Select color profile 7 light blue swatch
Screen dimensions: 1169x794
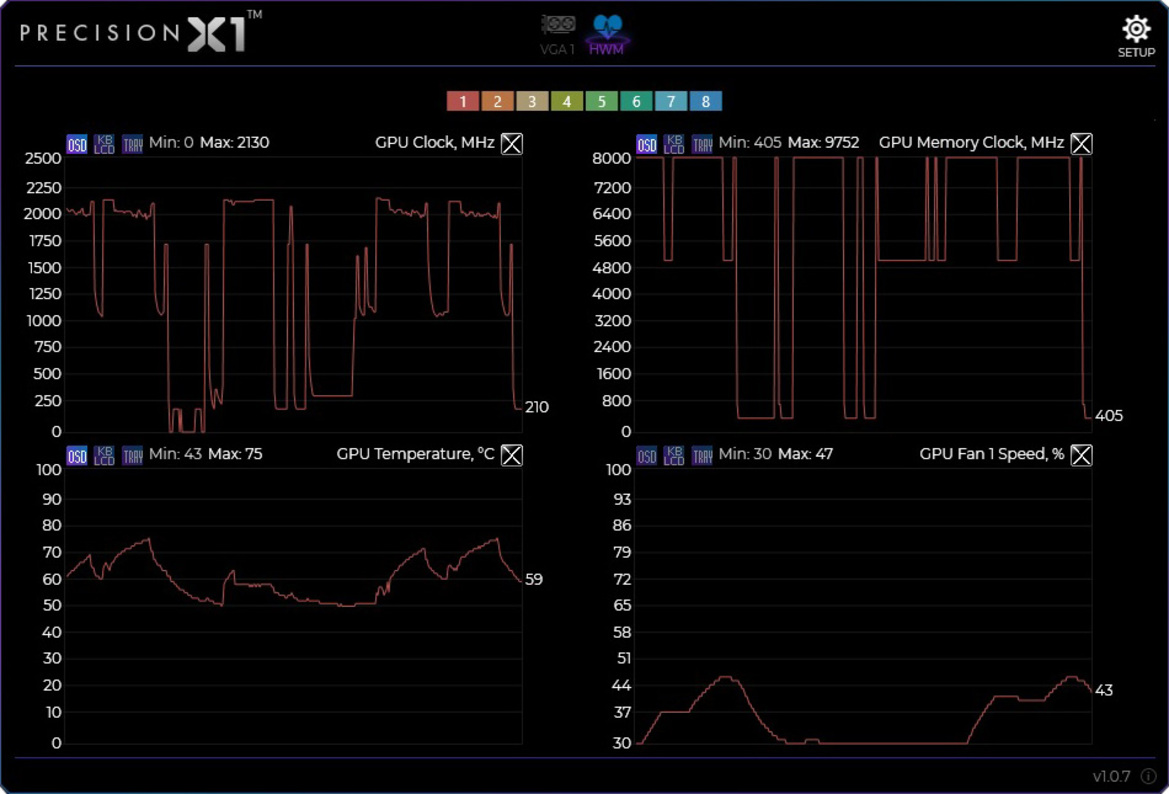click(x=671, y=101)
